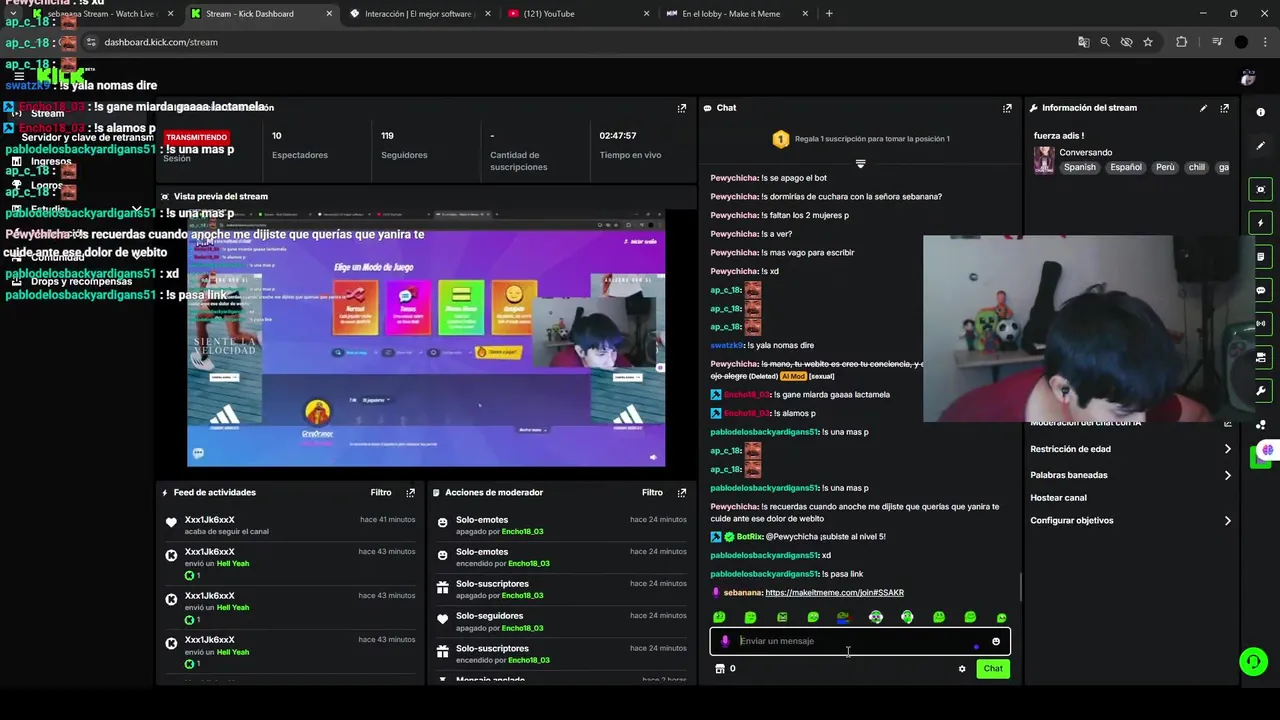Viewport: 1280px width, 720px height.
Task: Open Filtro in Feed de actividades
Action: coord(381,493)
